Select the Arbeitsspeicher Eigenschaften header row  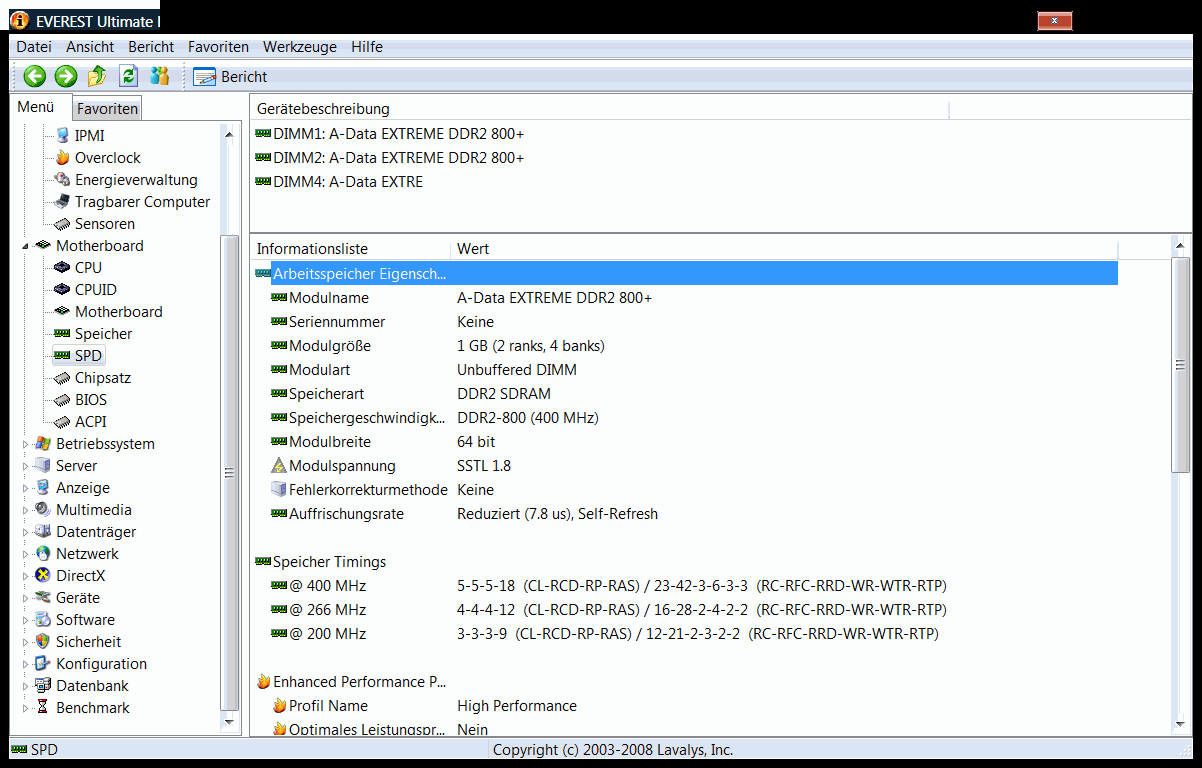pos(685,274)
